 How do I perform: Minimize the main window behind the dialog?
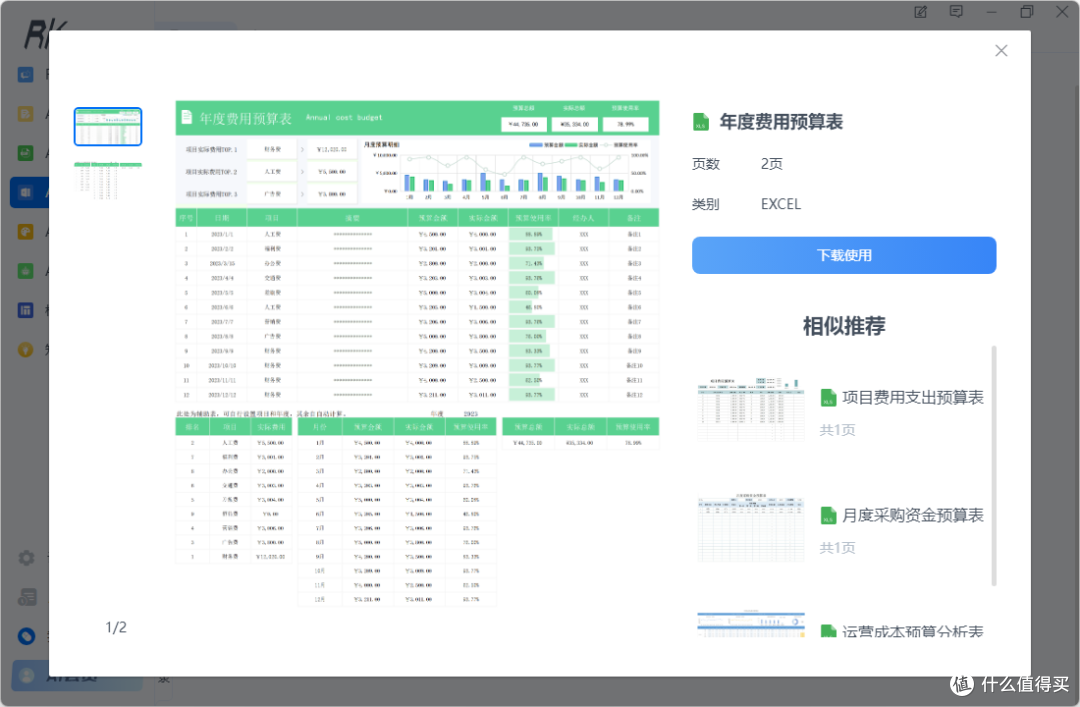(x=991, y=12)
